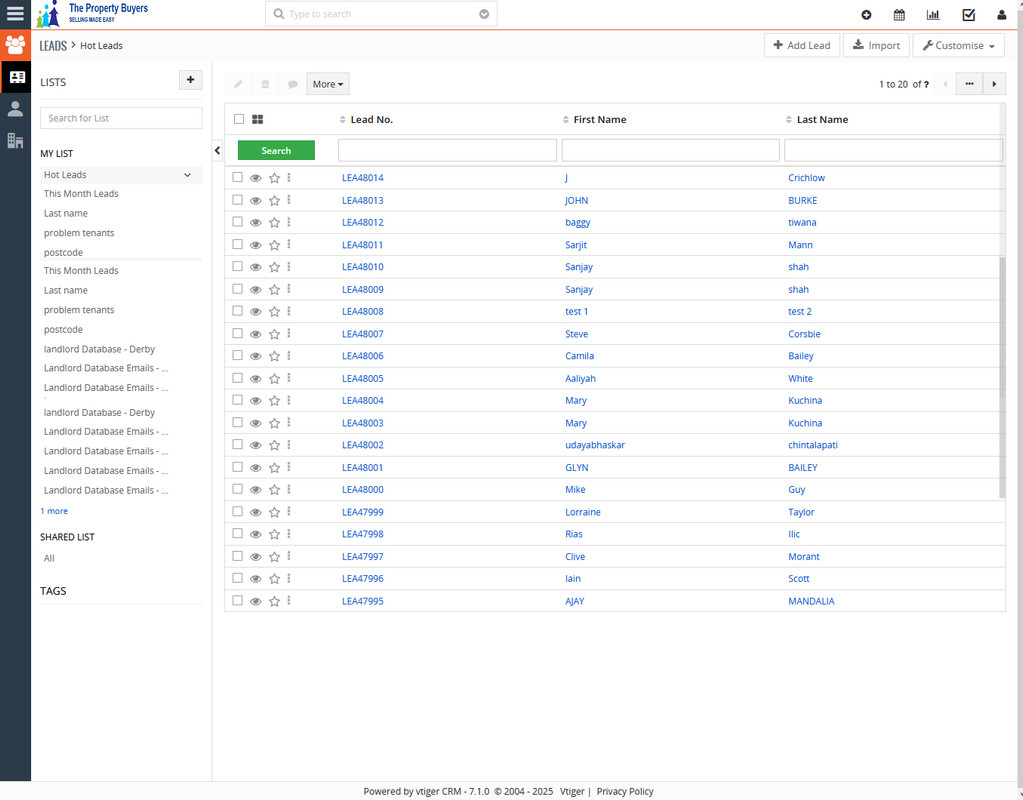This screenshot has height=800, width=1023.
Task: Click the Search for List field
Action: [x=121, y=118]
